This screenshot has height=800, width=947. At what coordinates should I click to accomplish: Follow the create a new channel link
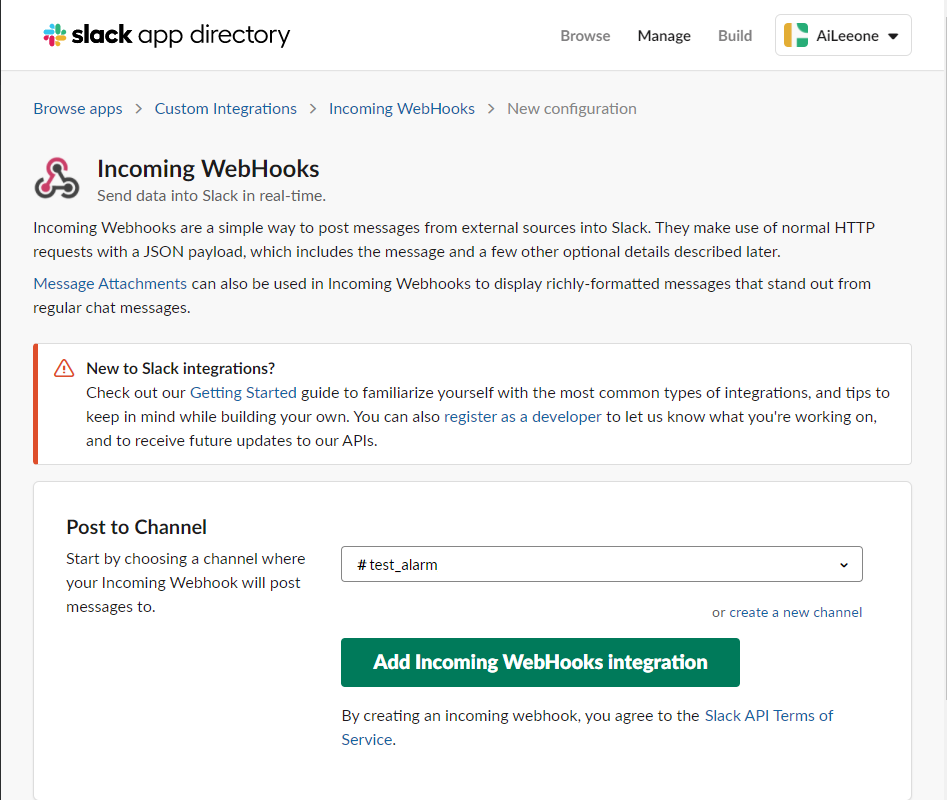(x=795, y=612)
